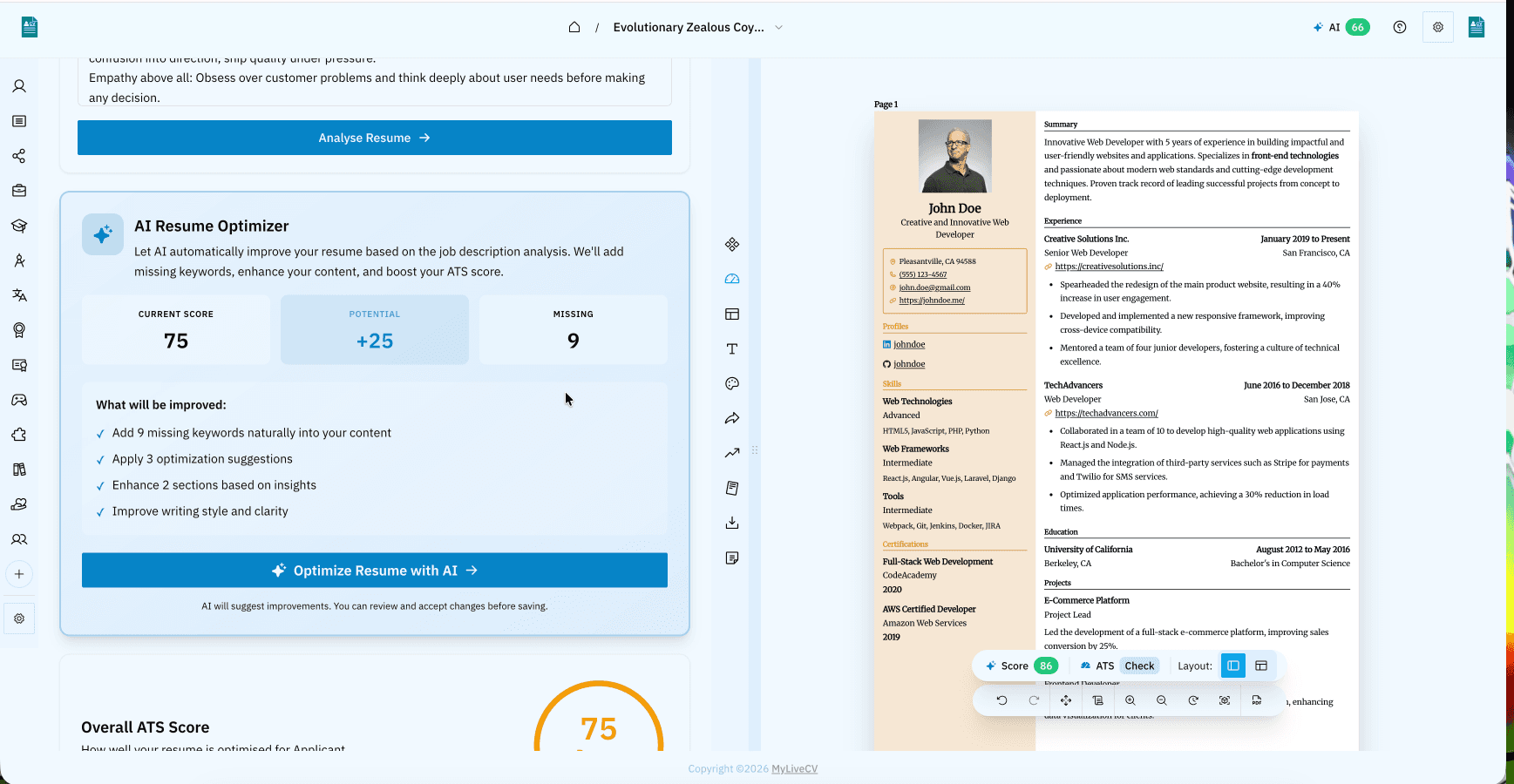
Task: Select the gauge ATS score icon
Action: 732,279
